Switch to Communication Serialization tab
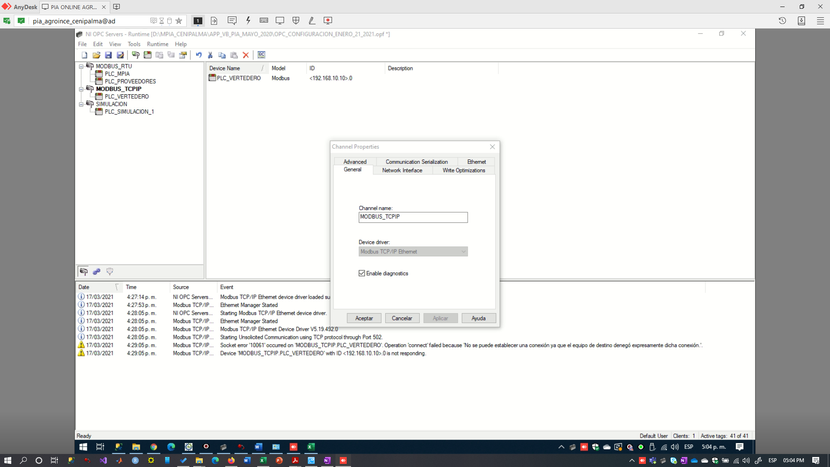Viewport: 830px width, 467px height. click(x=417, y=161)
